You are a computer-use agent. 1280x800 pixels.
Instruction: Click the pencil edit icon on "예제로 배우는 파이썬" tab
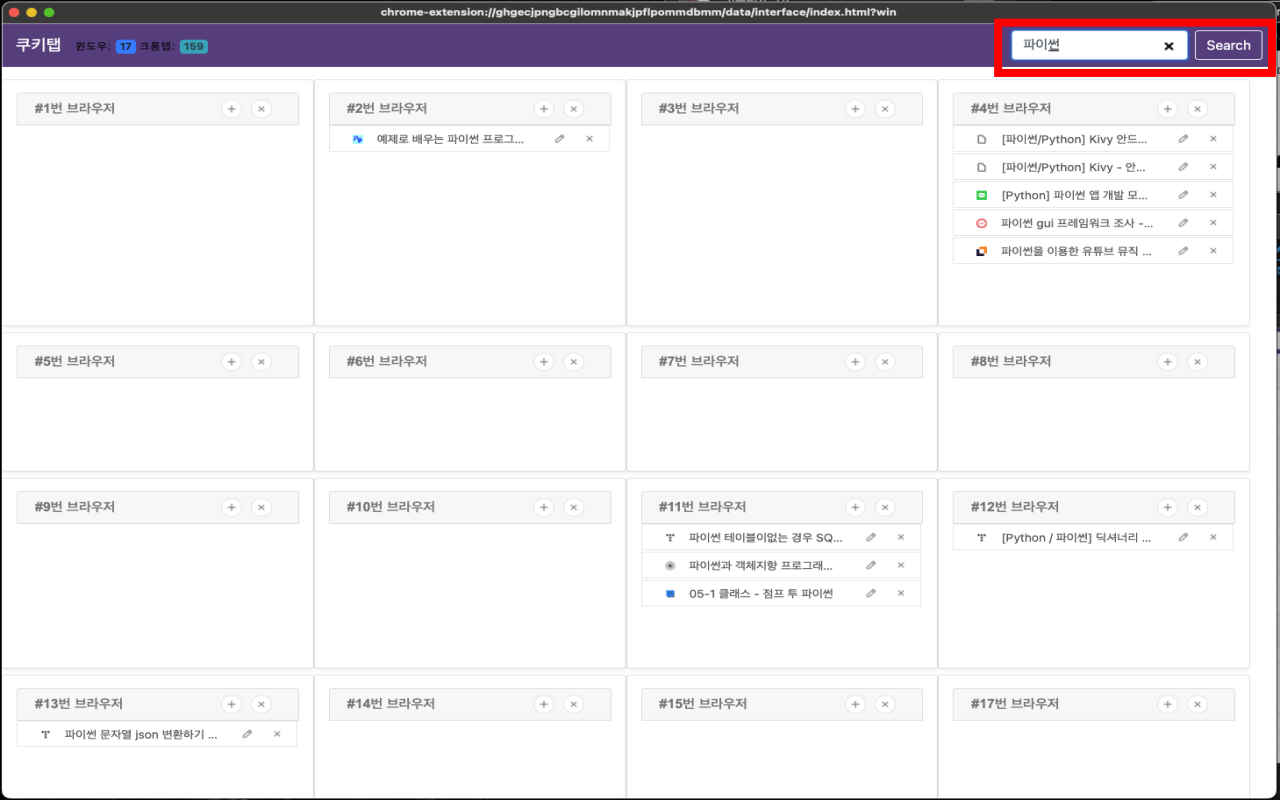tap(559, 139)
